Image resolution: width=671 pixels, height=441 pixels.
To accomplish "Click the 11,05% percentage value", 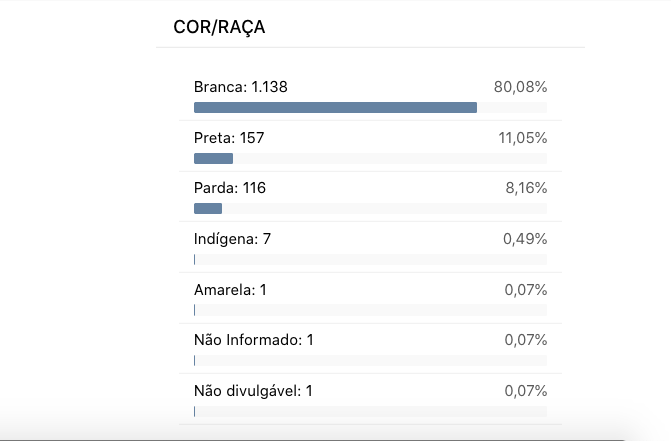I will coord(522,137).
